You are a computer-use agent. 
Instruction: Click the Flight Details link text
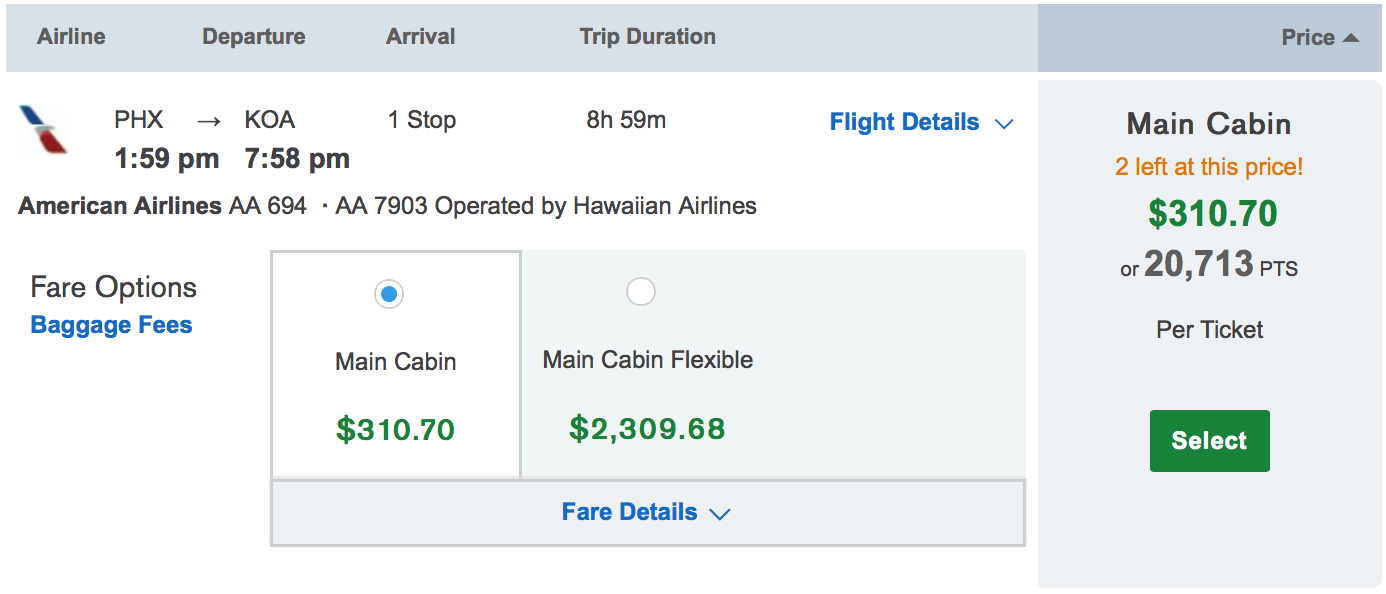point(904,122)
